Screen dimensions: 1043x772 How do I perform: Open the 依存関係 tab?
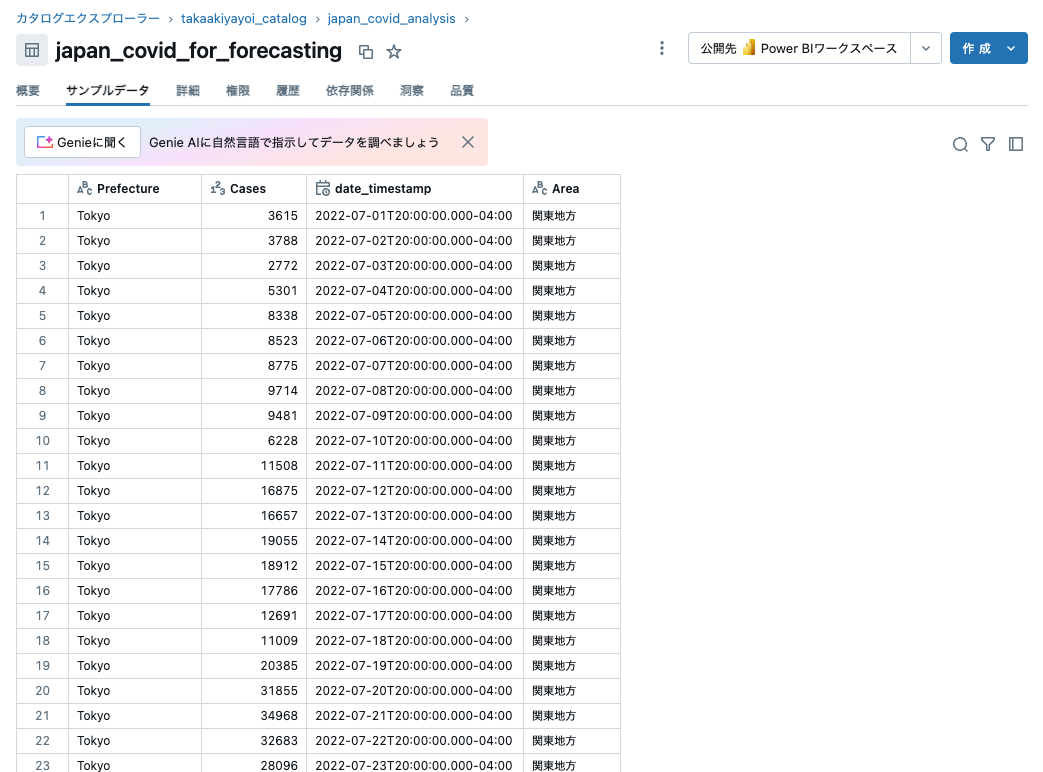coord(349,90)
